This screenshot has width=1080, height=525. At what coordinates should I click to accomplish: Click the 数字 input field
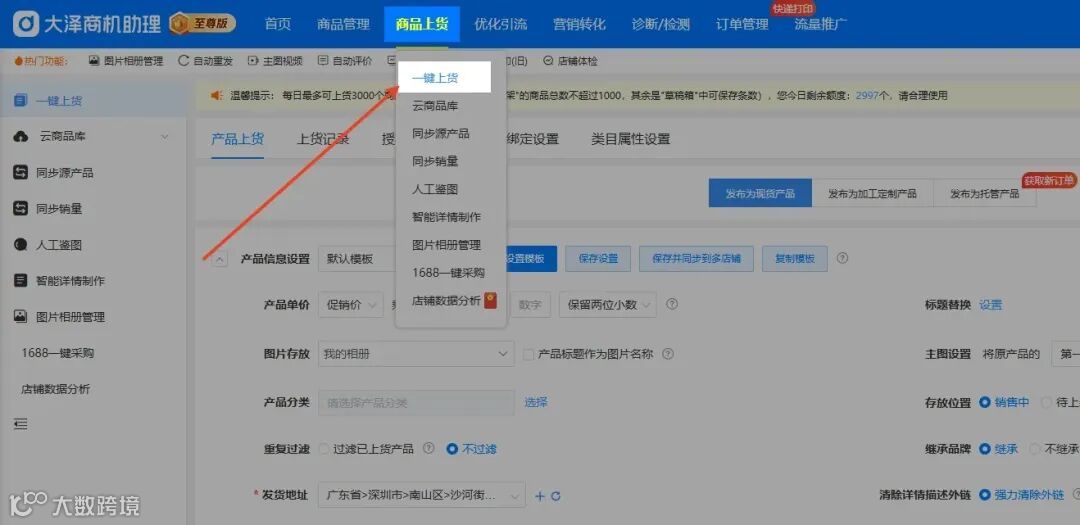[x=530, y=304]
